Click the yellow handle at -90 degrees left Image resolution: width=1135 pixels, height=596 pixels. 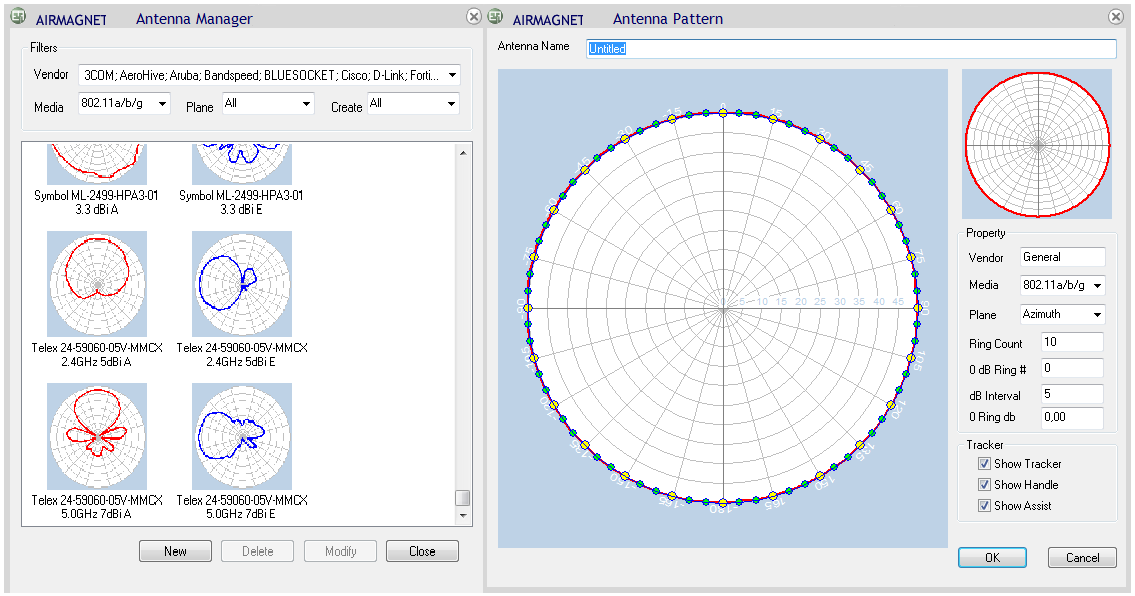point(528,308)
